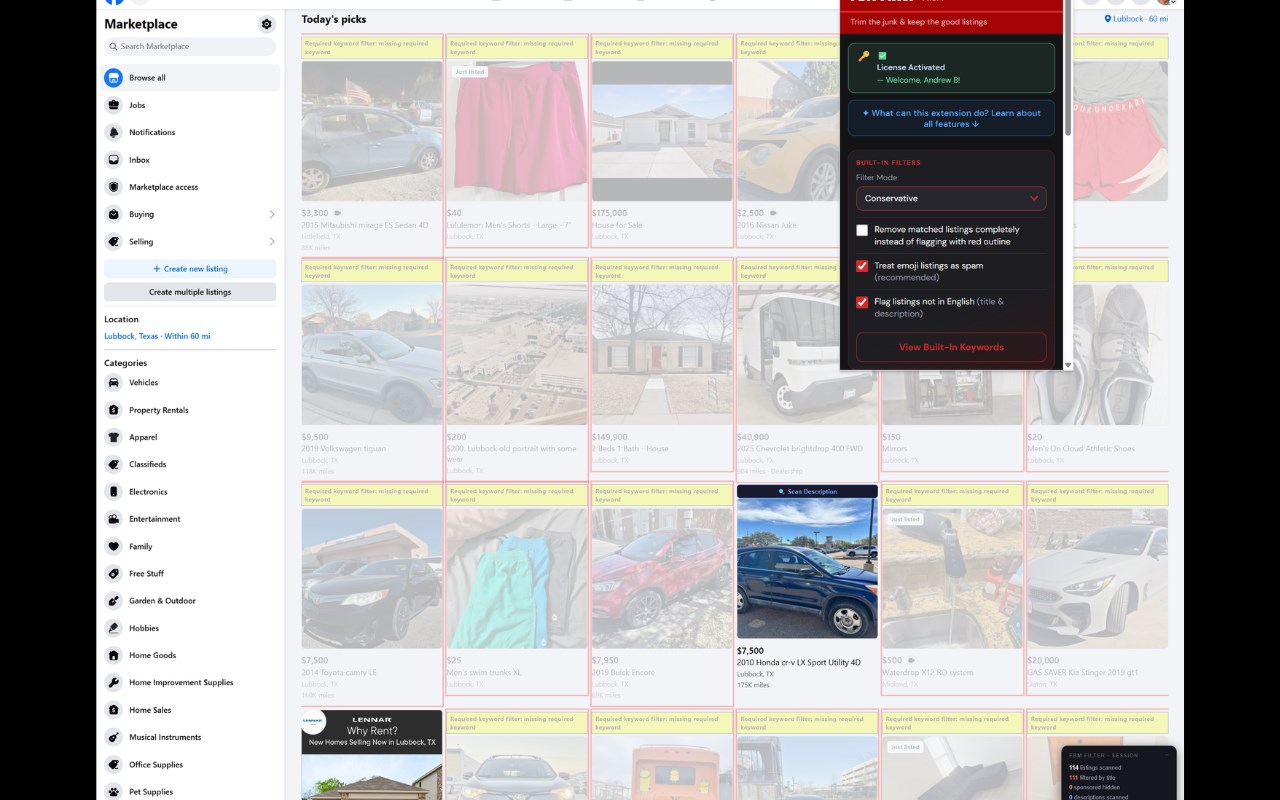Open the Lululemon Men's Shorts listing photo
Screen dimensions: 1280x800
click(x=517, y=131)
